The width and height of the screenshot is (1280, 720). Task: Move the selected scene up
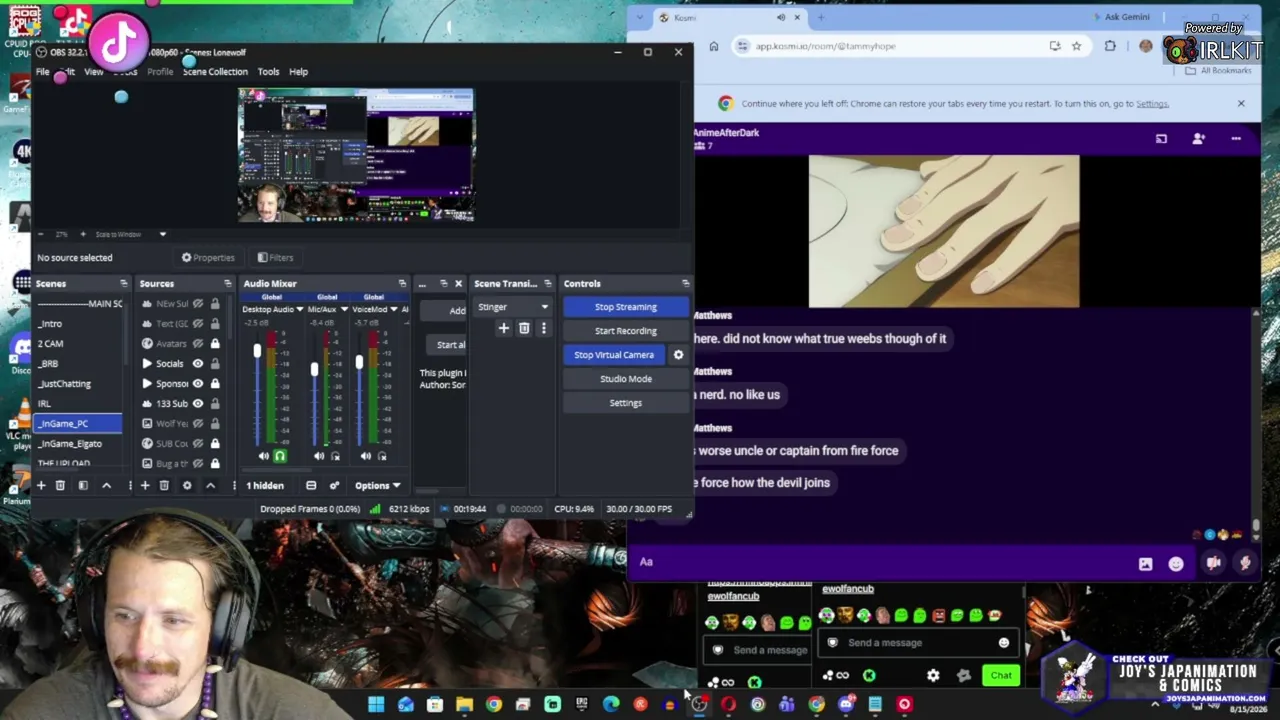tap(106, 486)
